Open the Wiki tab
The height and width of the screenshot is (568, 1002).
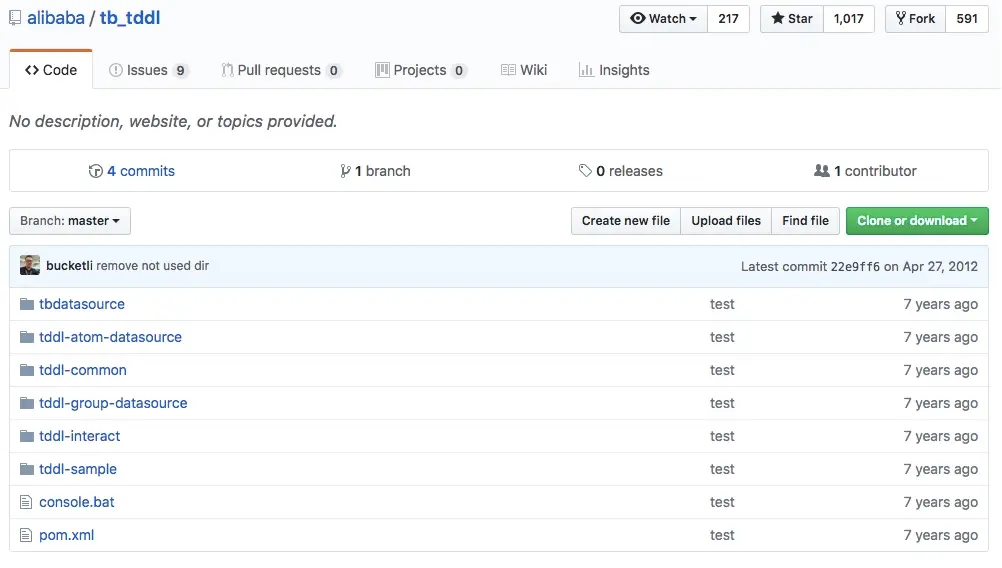click(524, 70)
